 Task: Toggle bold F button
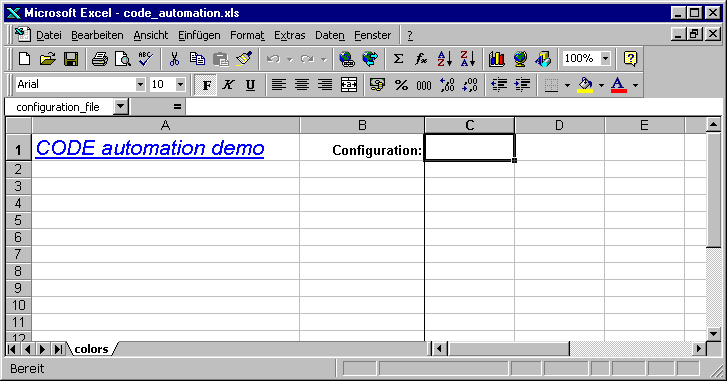tap(206, 85)
